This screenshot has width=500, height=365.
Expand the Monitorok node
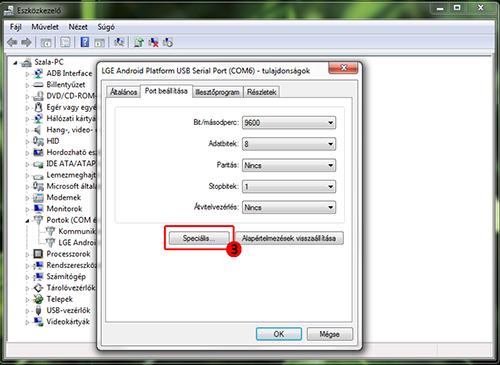tap(27, 209)
